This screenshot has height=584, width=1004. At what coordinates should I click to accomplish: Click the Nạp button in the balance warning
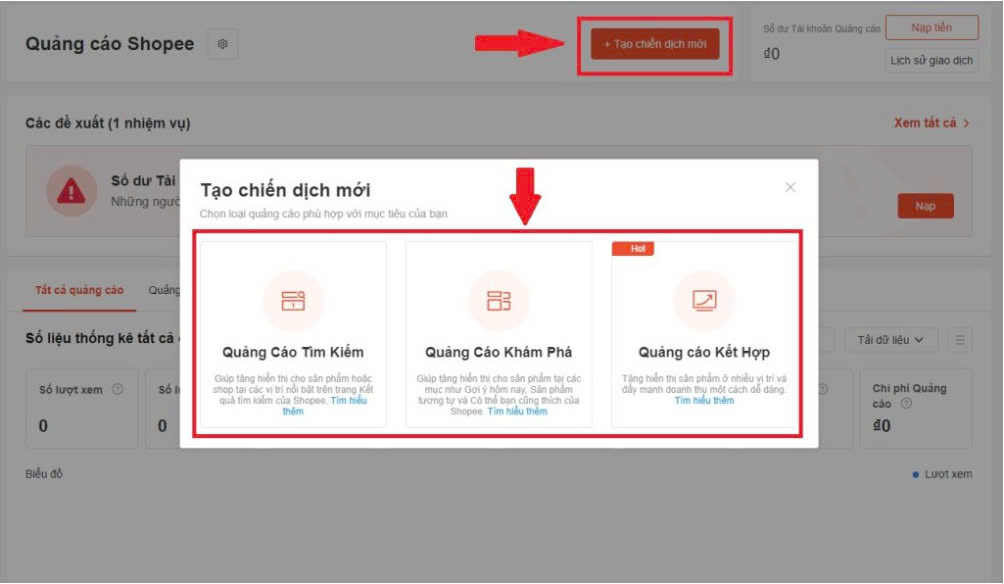[926, 206]
